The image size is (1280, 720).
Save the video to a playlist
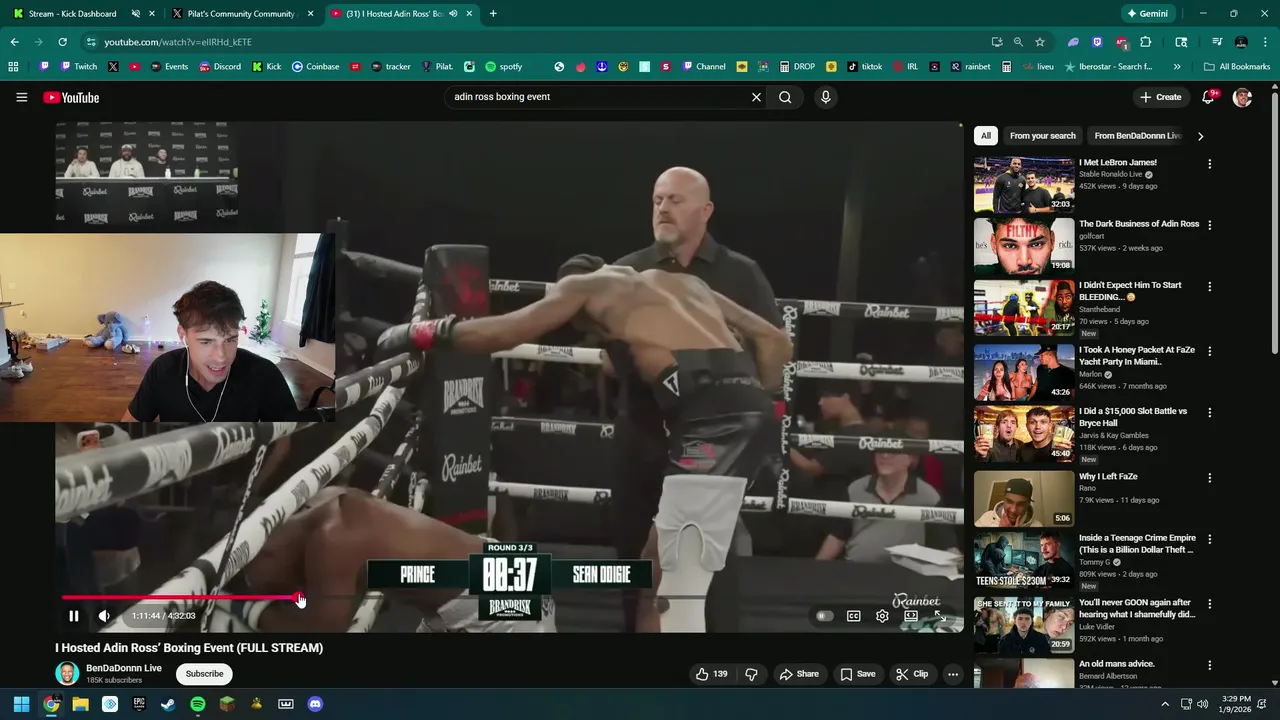pyautogui.click(x=857, y=674)
